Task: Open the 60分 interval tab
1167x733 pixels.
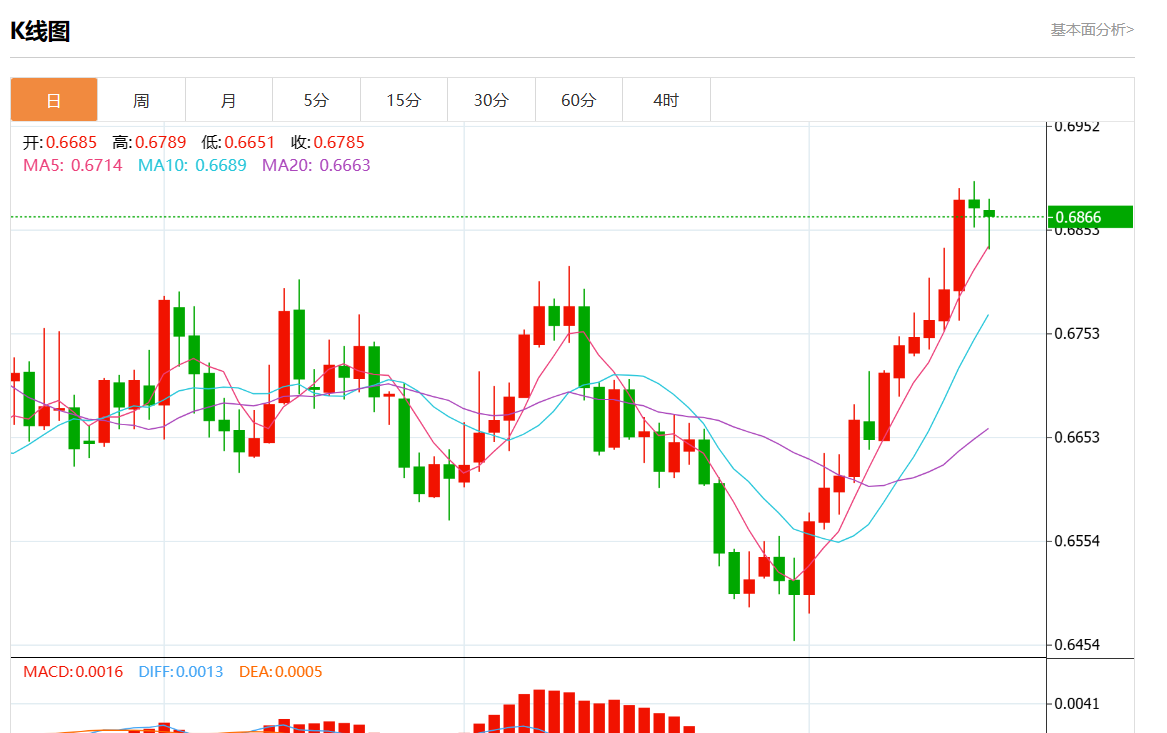Action: [579, 100]
